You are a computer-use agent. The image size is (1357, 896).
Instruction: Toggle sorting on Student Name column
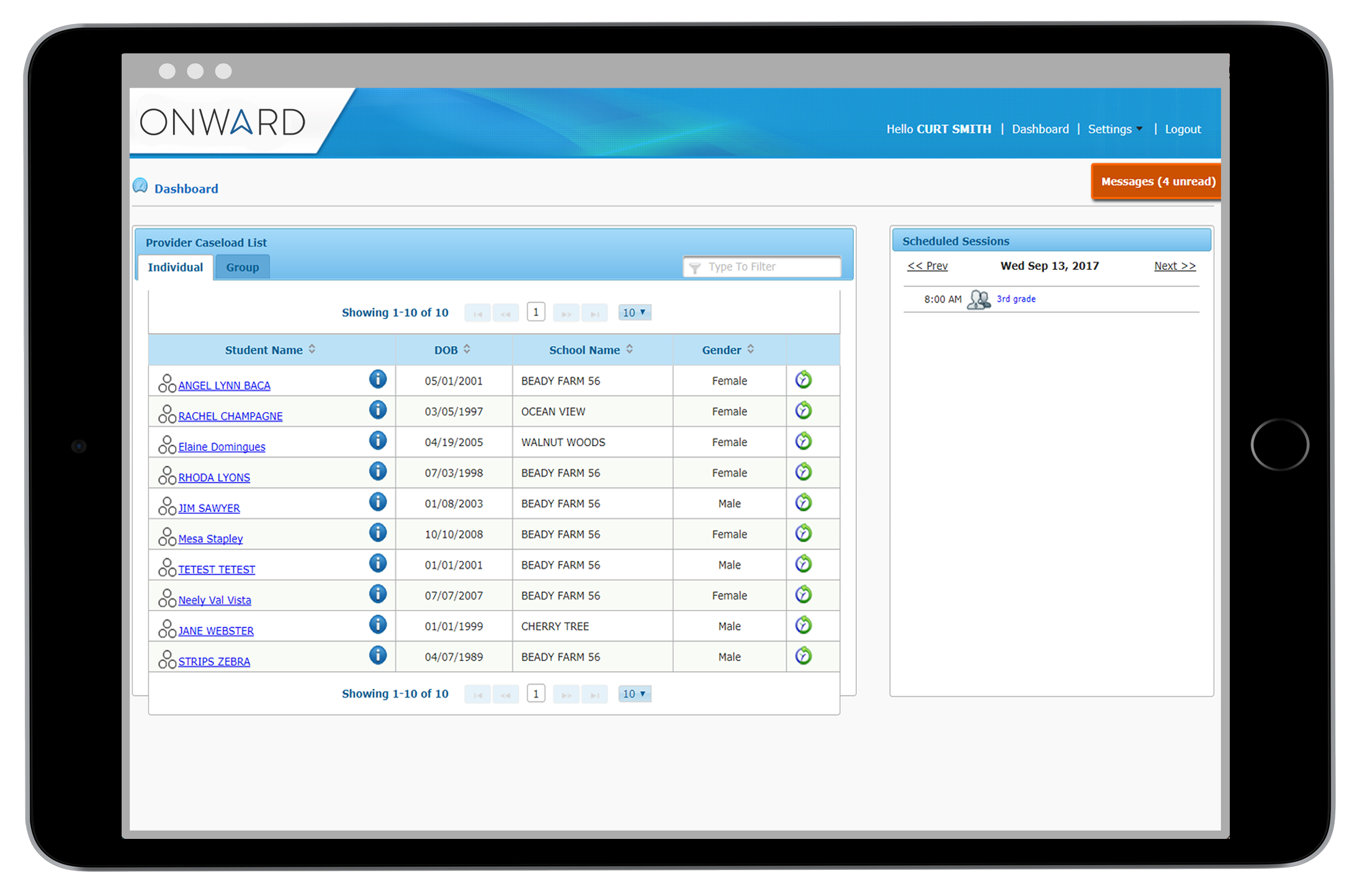pyautogui.click(x=312, y=349)
